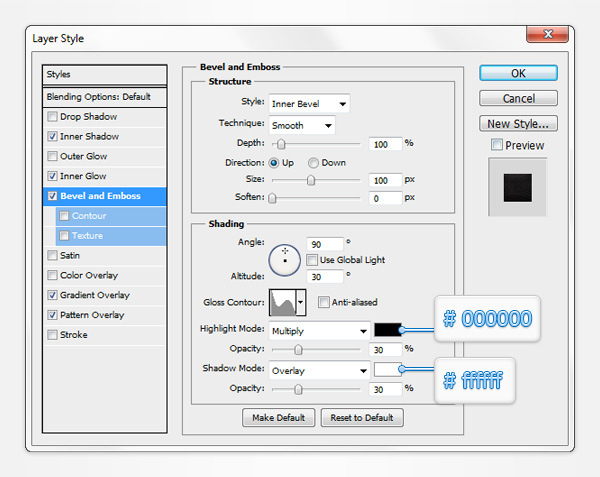The image size is (600, 477).
Task: Open Highlight Mode dropdown set to Multiply
Action: point(319,330)
